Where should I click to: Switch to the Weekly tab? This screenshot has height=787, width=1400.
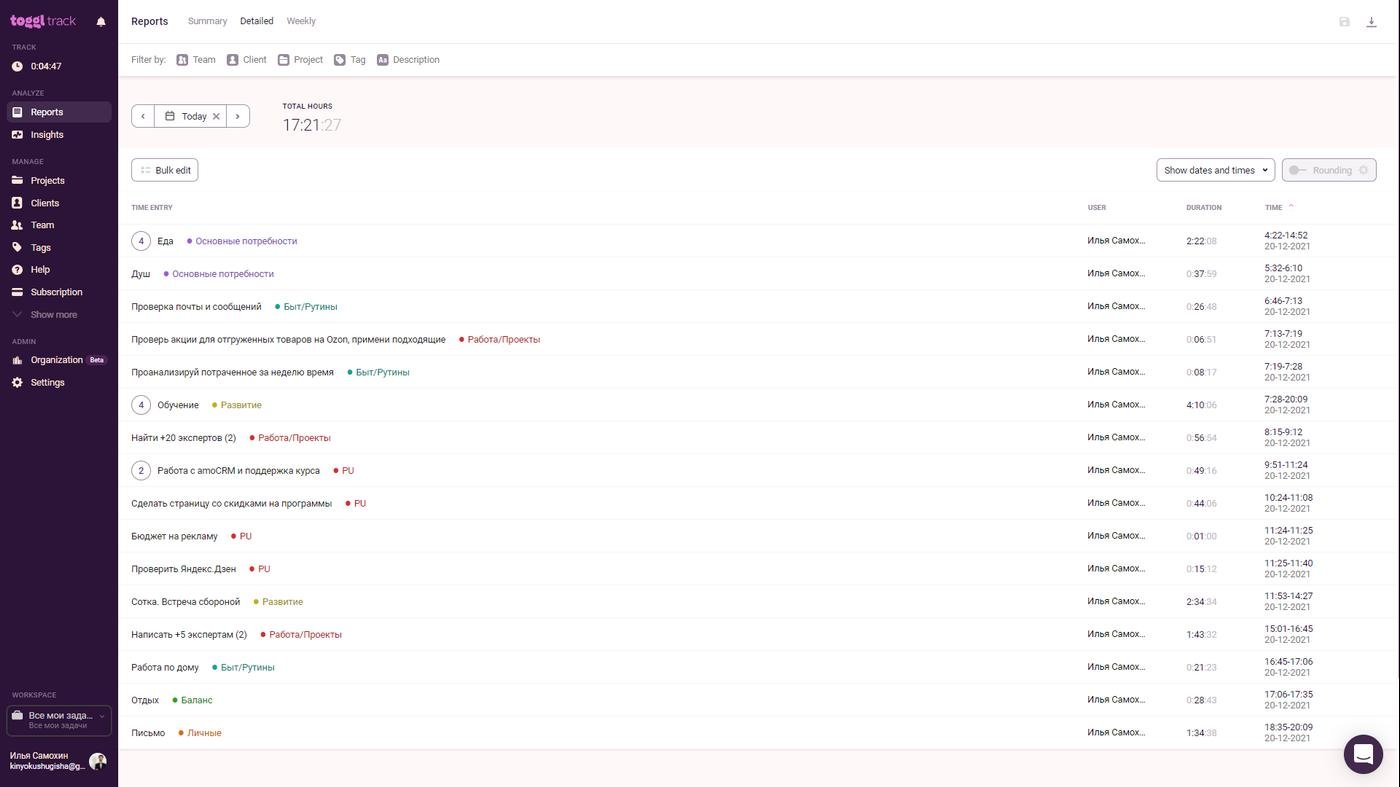coord(301,21)
